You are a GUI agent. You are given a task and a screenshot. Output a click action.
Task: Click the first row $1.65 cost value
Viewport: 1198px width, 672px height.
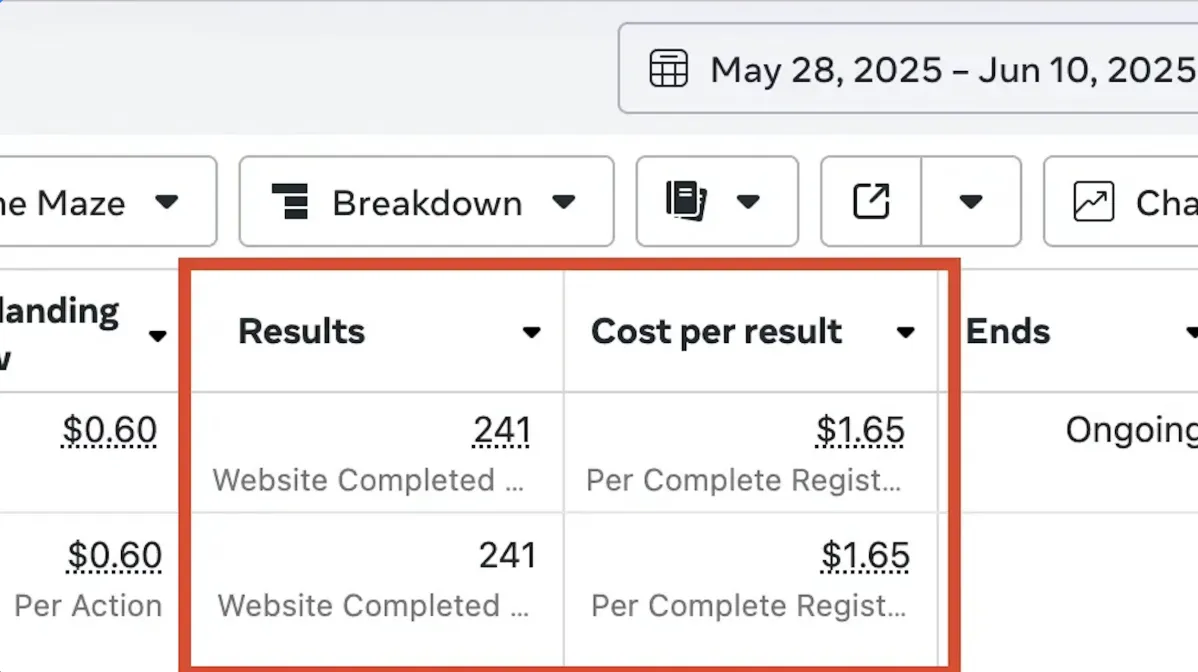click(860, 430)
